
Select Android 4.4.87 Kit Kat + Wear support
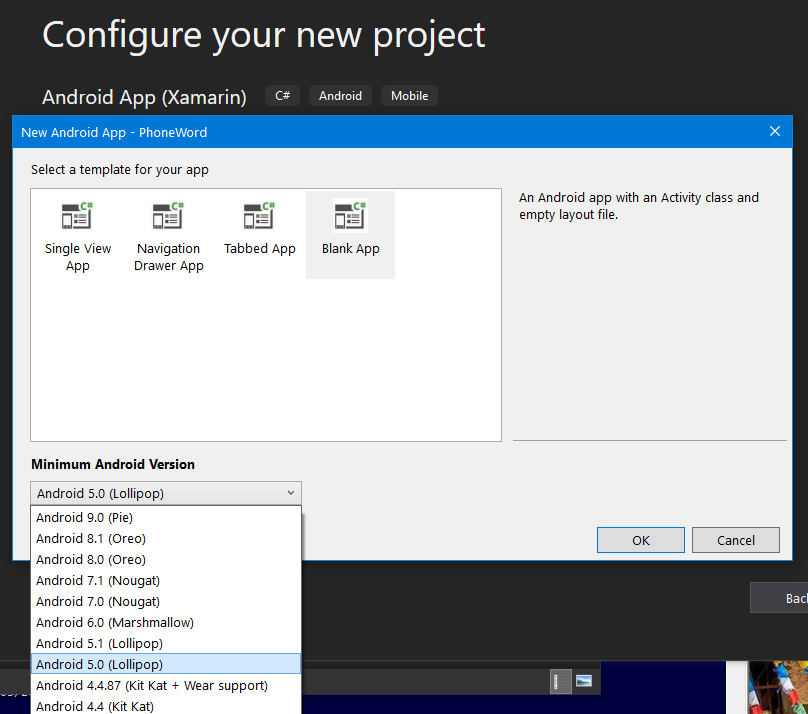(151, 685)
